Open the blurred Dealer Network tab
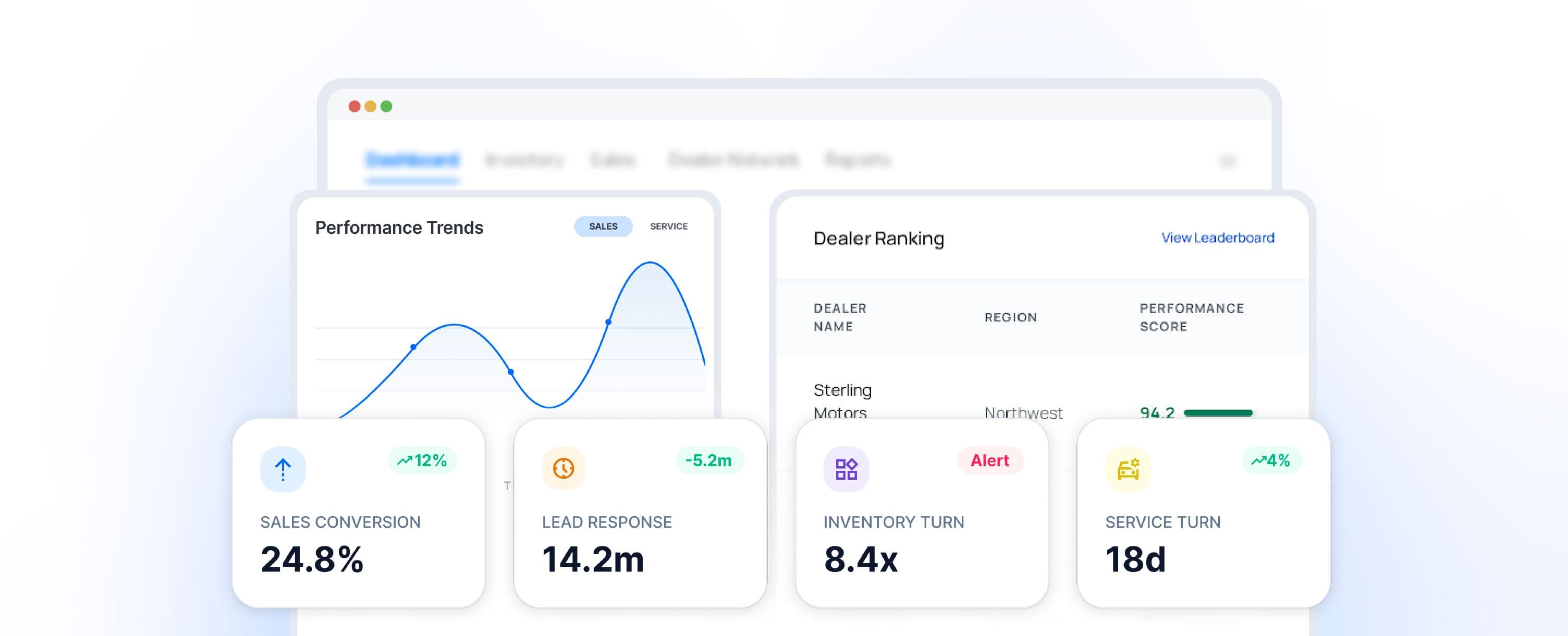1568x636 pixels. (x=733, y=160)
